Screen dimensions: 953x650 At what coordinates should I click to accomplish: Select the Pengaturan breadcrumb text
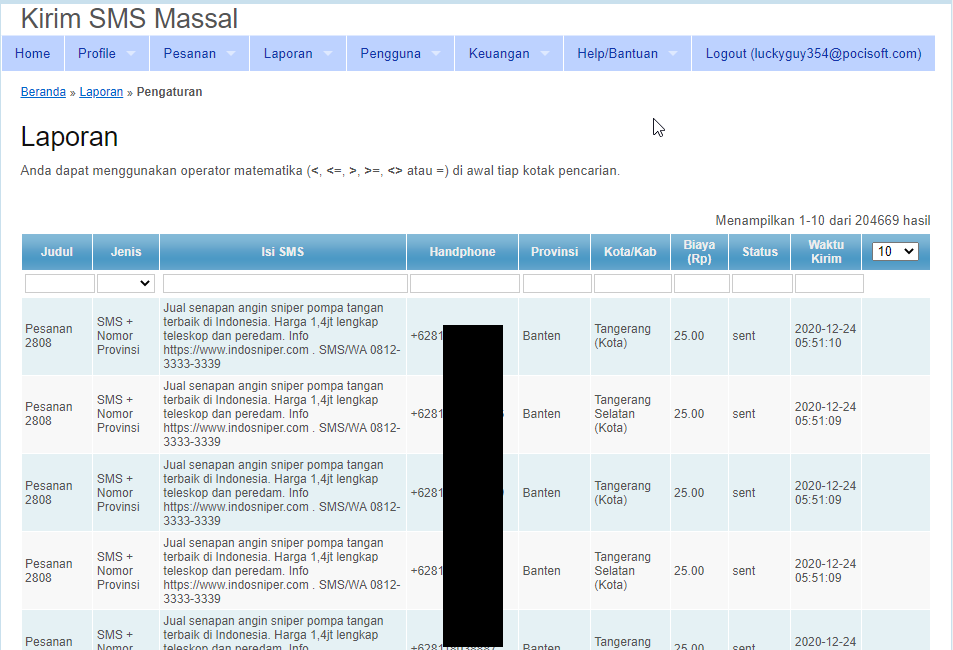point(170,92)
